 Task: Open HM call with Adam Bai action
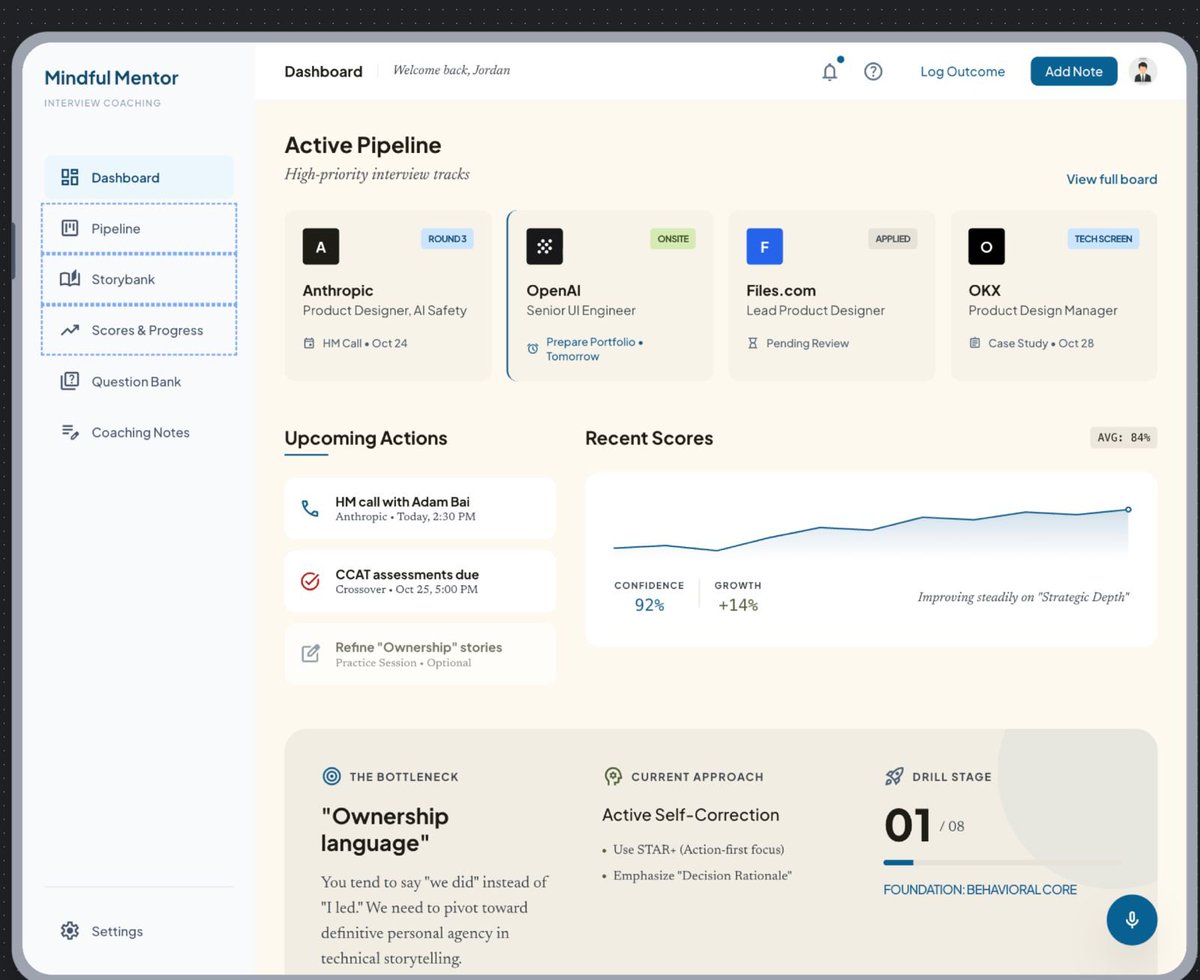pos(420,508)
